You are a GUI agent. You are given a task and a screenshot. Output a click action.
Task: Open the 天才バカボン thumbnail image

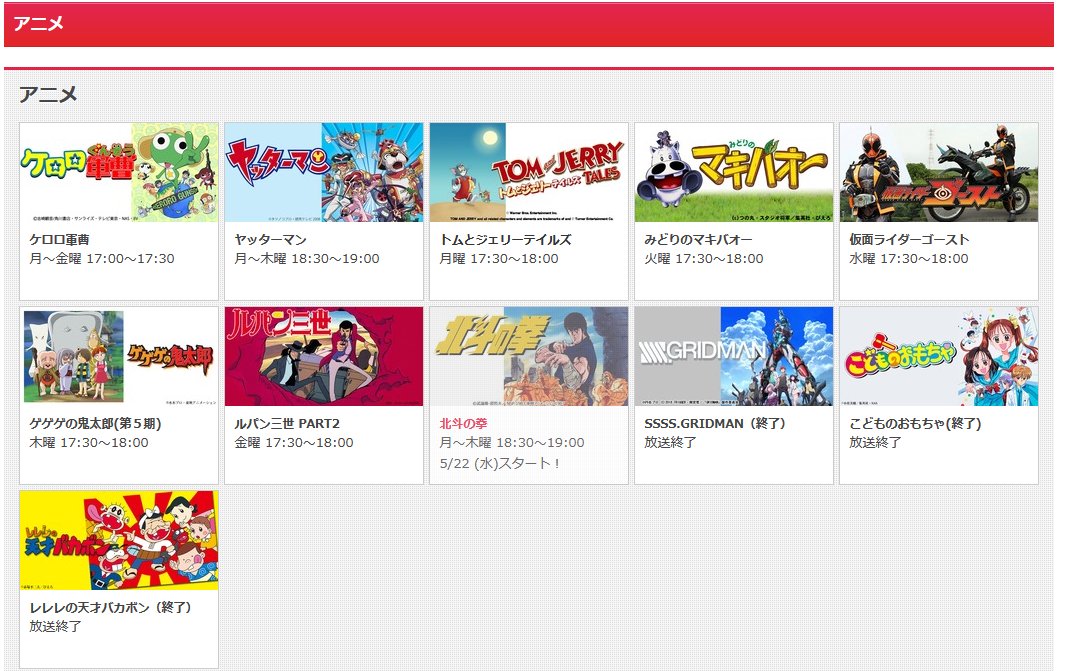(x=119, y=540)
